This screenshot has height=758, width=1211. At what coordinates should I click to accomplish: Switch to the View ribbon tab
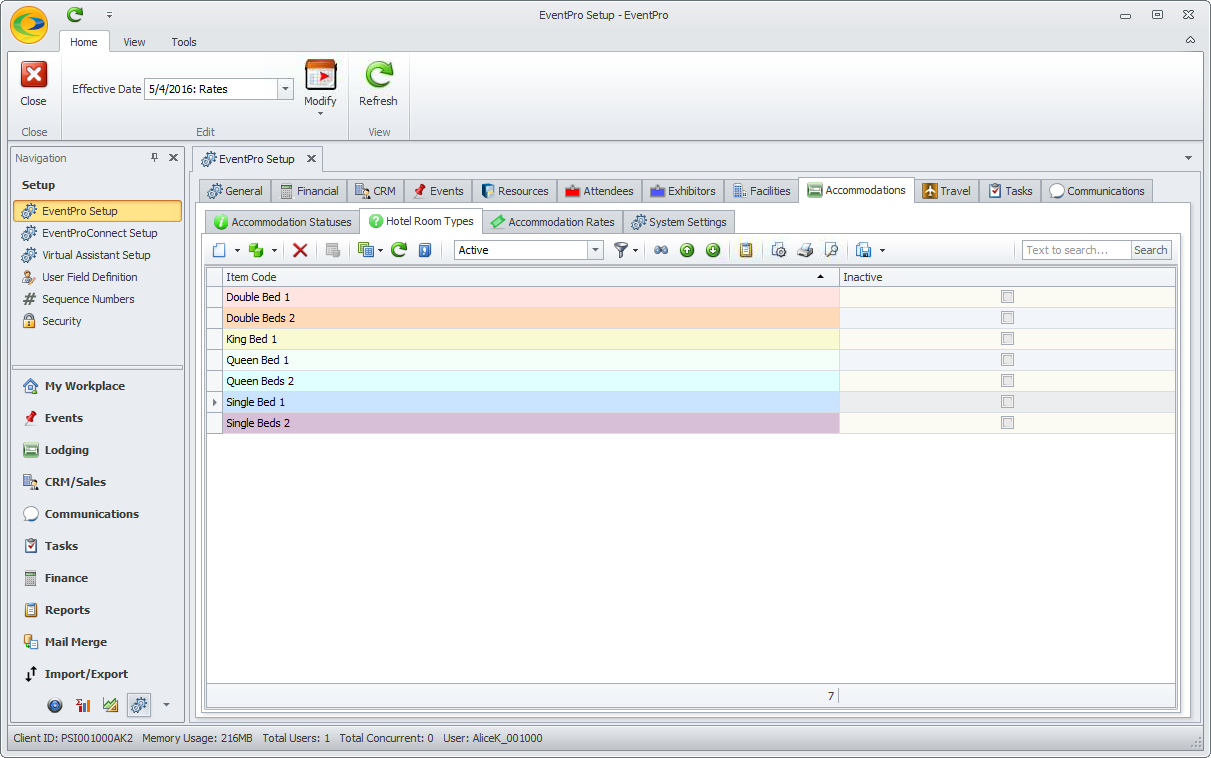(x=134, y=42)
